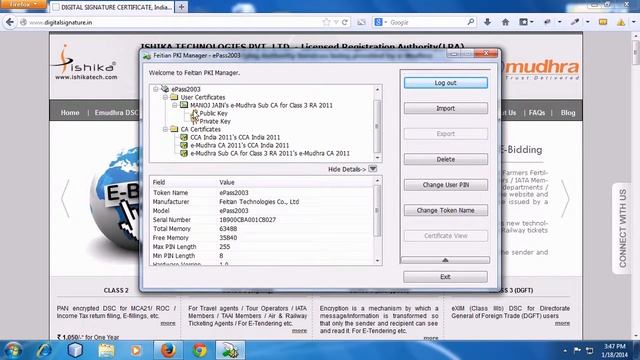Click the Firefox back arrow button

click(10, 22)
